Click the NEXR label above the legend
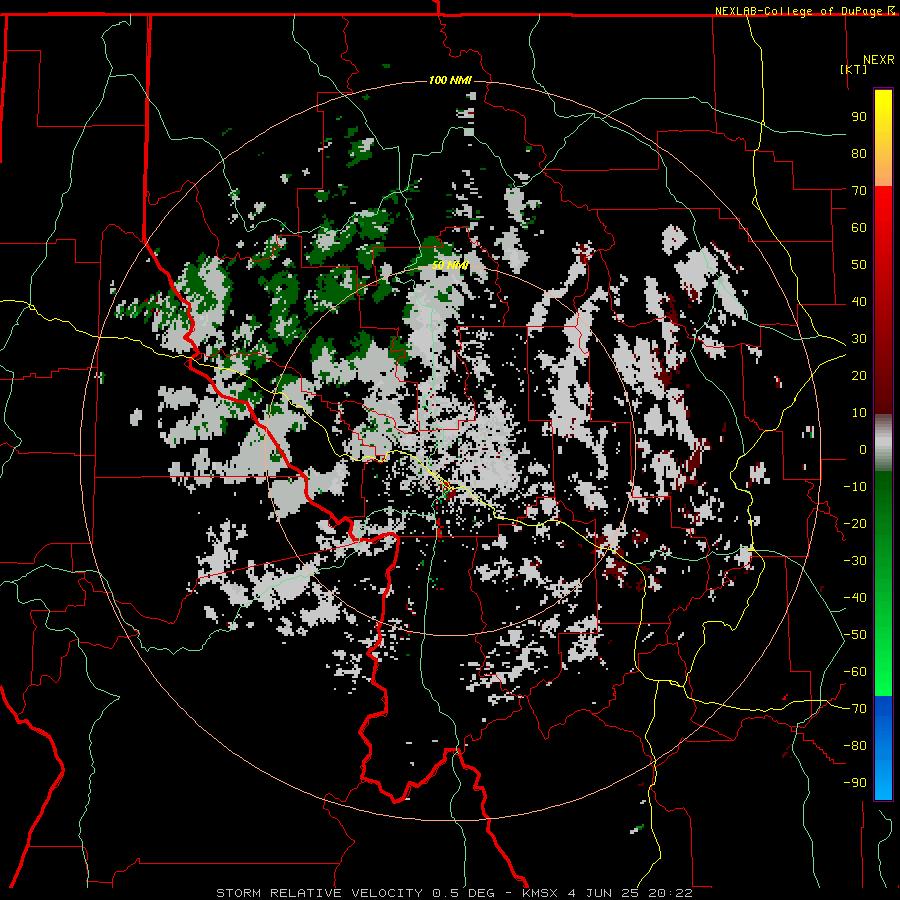 tap(879, 60)
